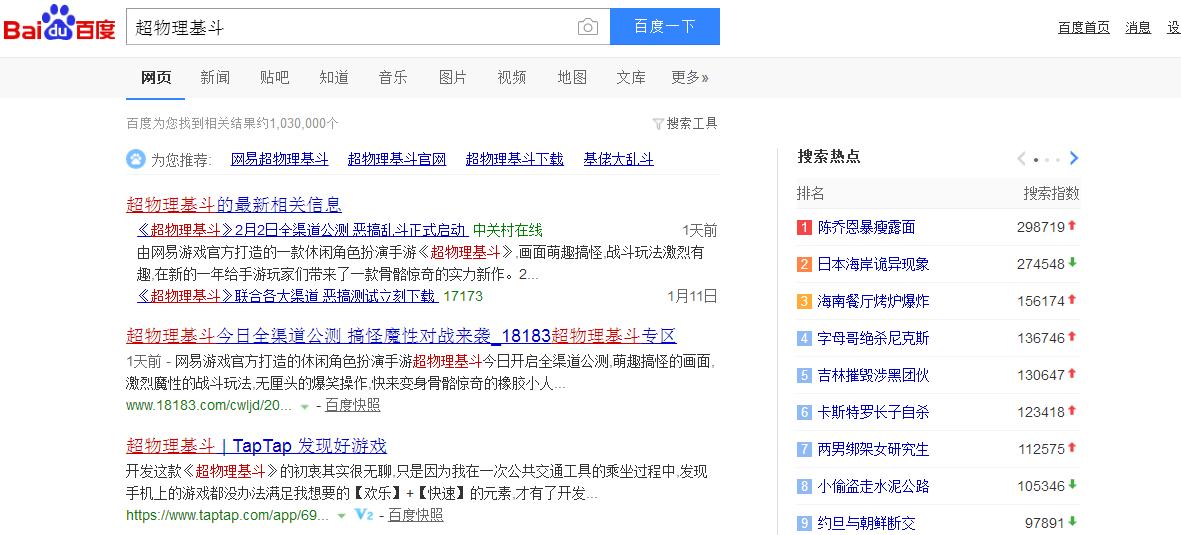The width and height of the screenshot is (1181, 535).
Task: Open hot search 卡斯特罗长子自杀
Action: tap(873, 412)
